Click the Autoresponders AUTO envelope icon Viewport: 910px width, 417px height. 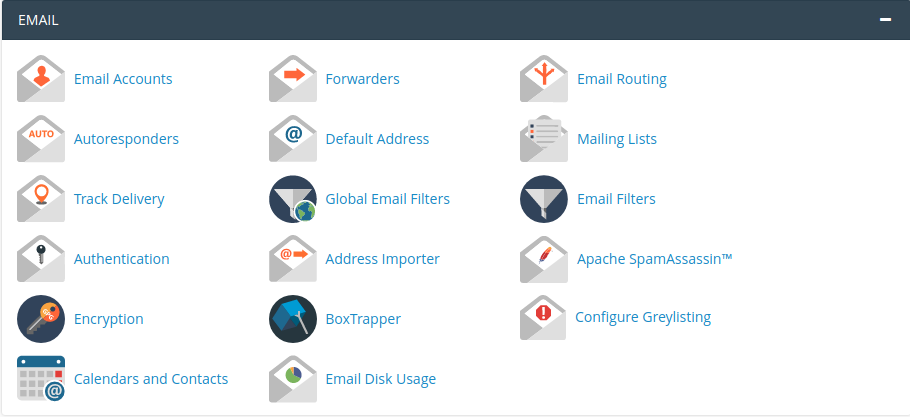[41, 140]
